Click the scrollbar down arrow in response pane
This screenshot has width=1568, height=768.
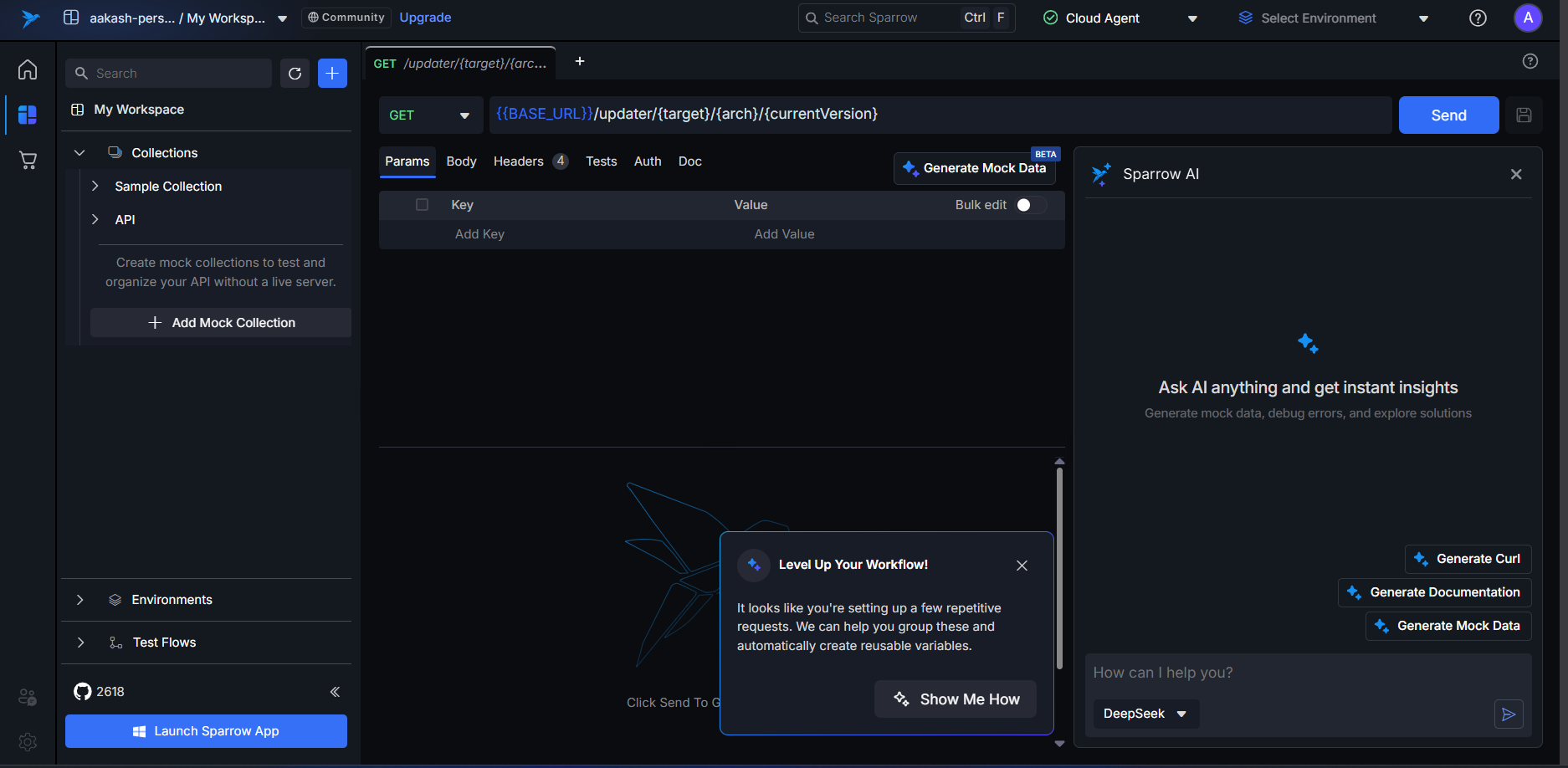[1059, 743]
